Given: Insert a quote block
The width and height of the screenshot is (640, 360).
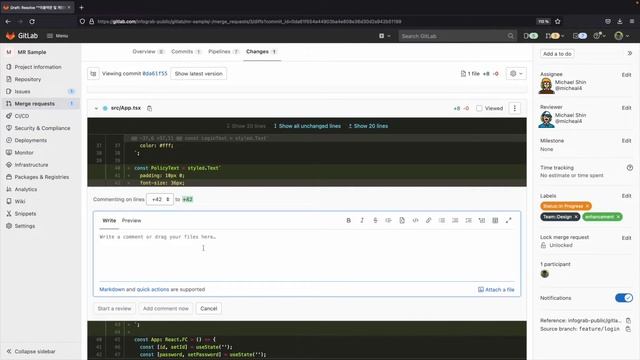Looking at the screenshot, I should click(389, 220).
